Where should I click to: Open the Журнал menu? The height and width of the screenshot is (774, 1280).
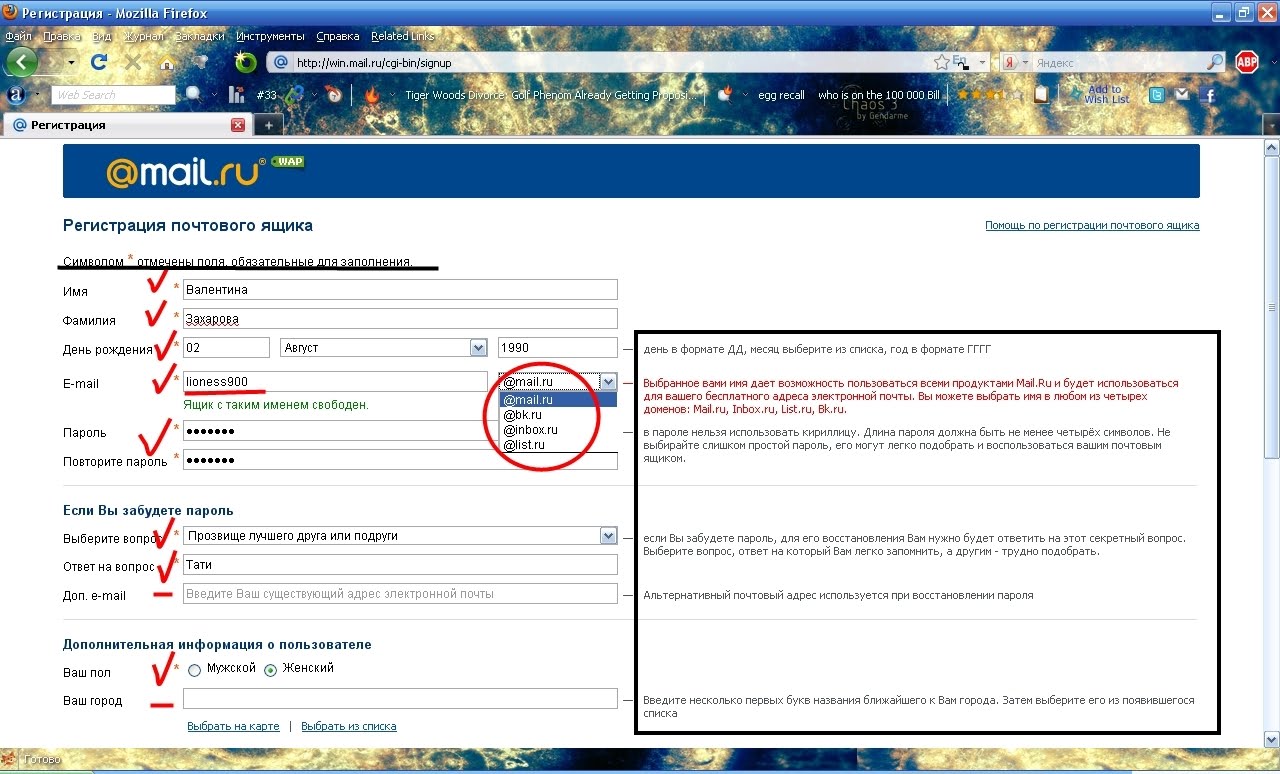pyautogui.click(x=144, y=36)
